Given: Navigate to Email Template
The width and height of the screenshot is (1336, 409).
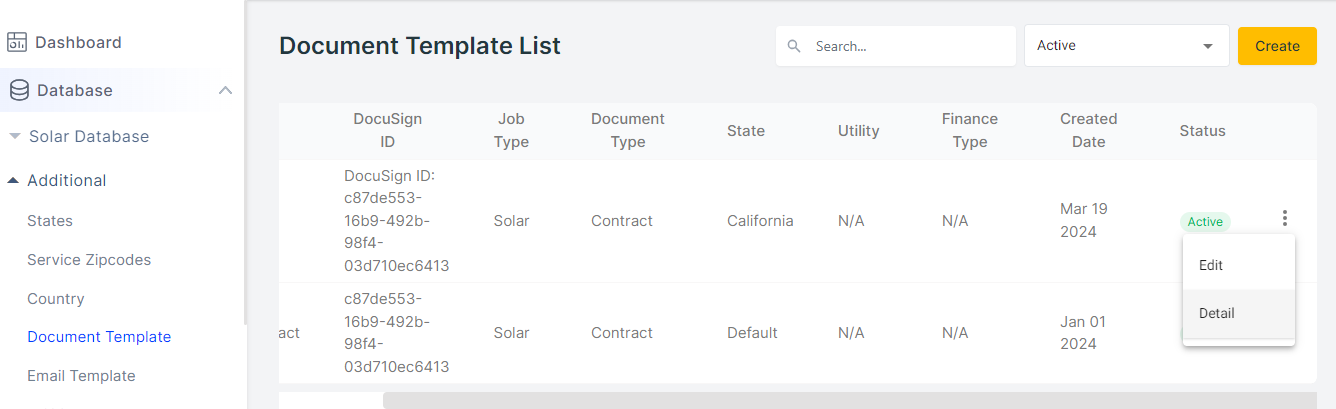Looking at the screenshot, I should pyautogui.click(x=81, y=376).
